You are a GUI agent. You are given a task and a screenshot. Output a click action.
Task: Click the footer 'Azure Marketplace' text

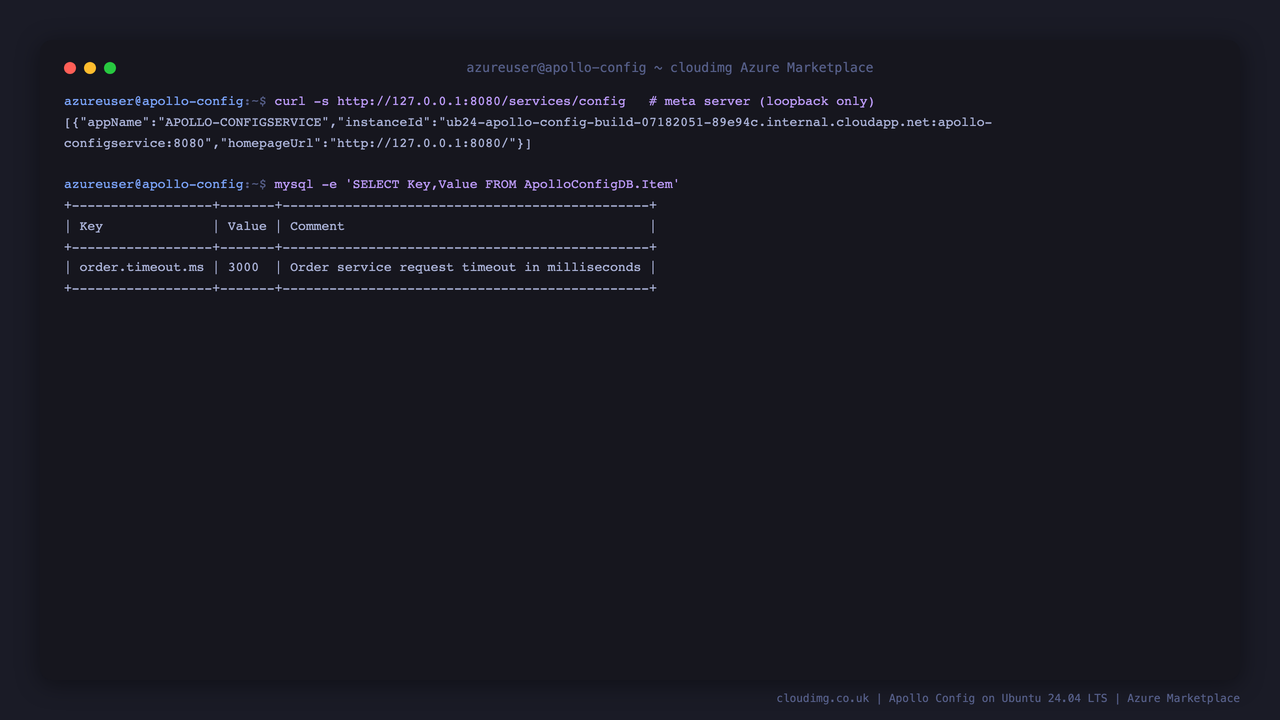(1183, 698)
